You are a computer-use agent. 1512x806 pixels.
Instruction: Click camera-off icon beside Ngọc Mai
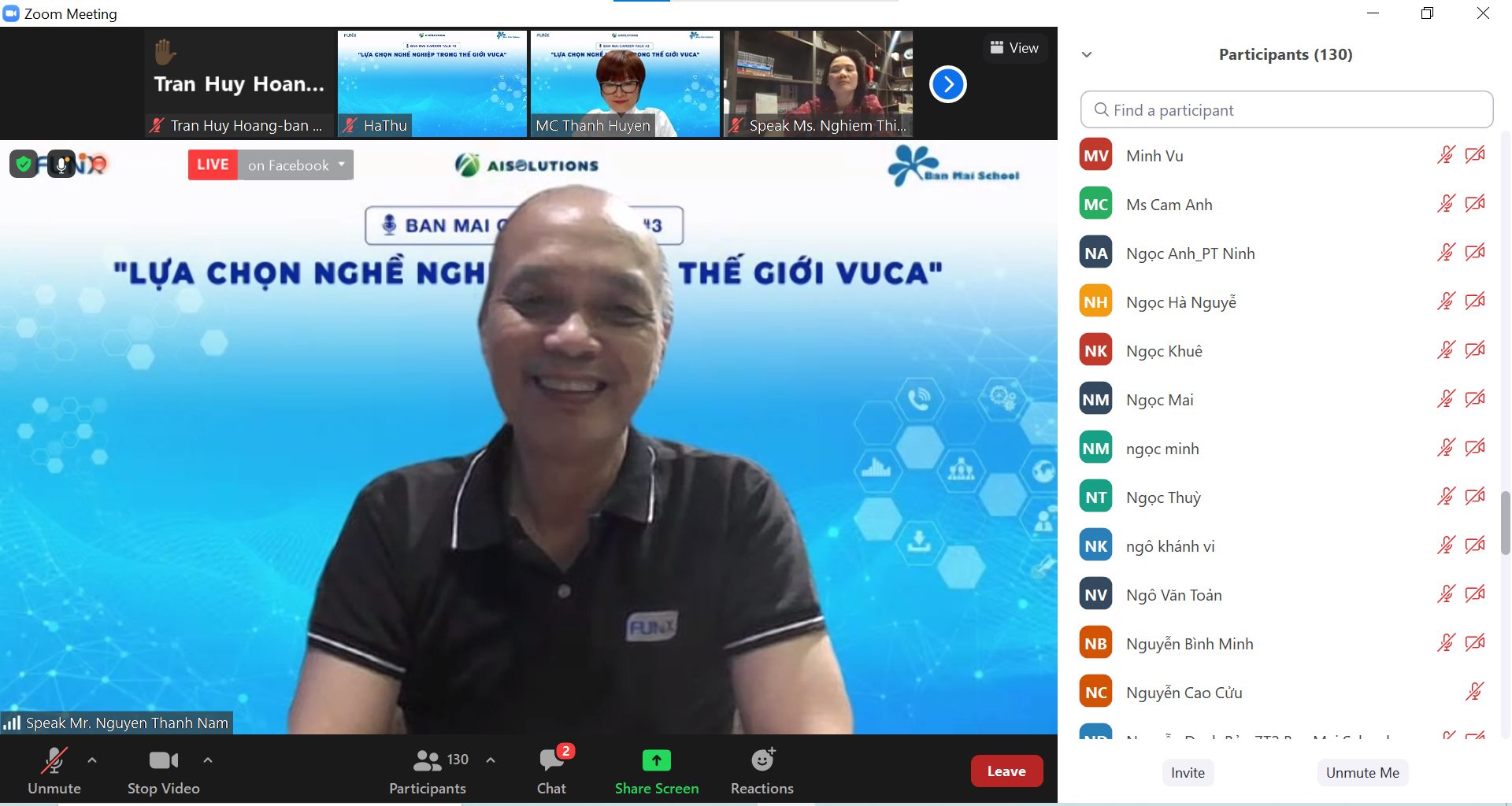(1475, 399)
